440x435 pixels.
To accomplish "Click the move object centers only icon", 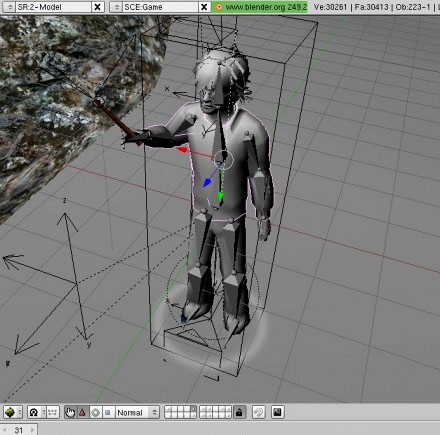I will click(x=53, y=413).
